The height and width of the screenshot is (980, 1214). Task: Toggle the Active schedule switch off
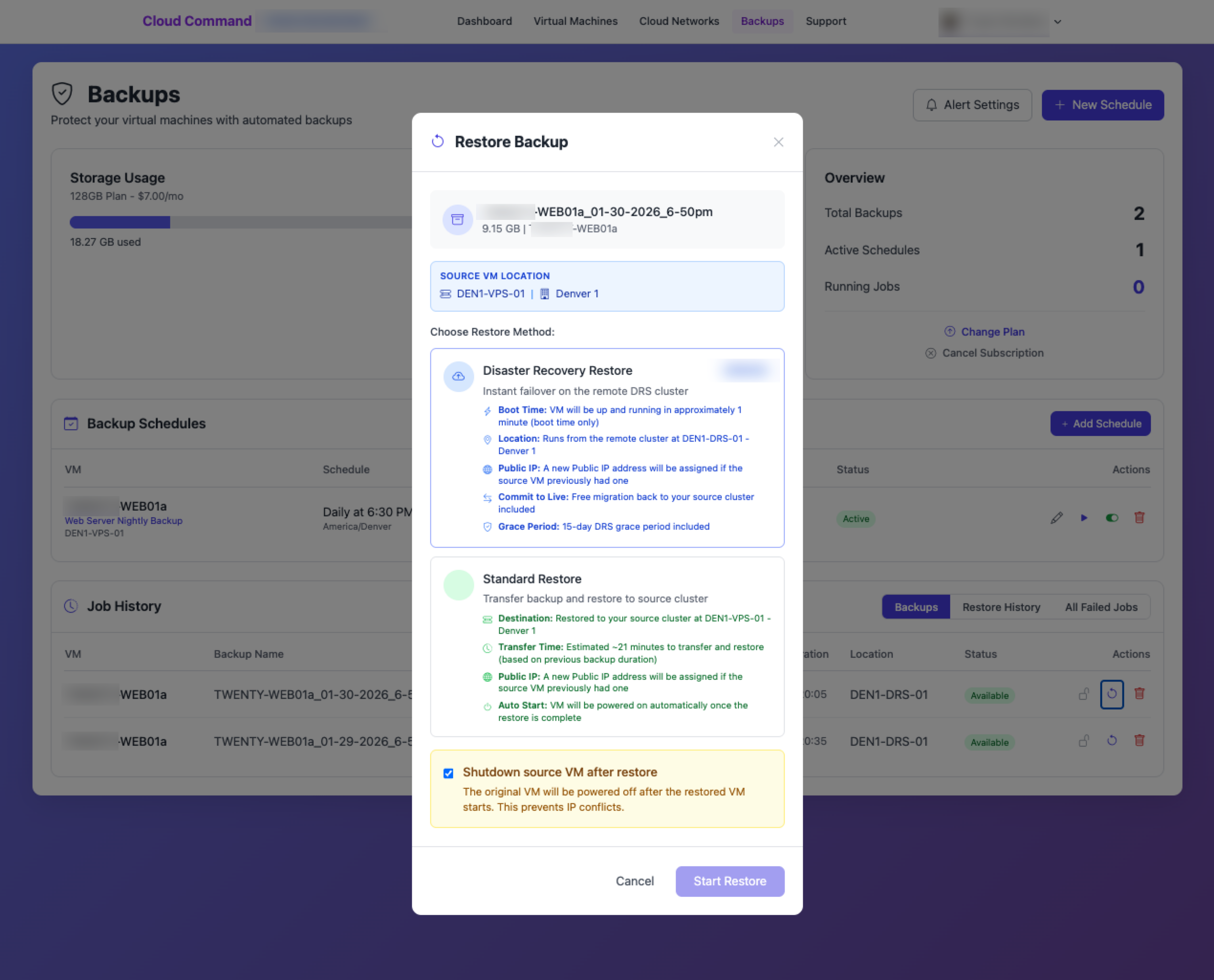pyautogui.click(x=1112, y=518)
